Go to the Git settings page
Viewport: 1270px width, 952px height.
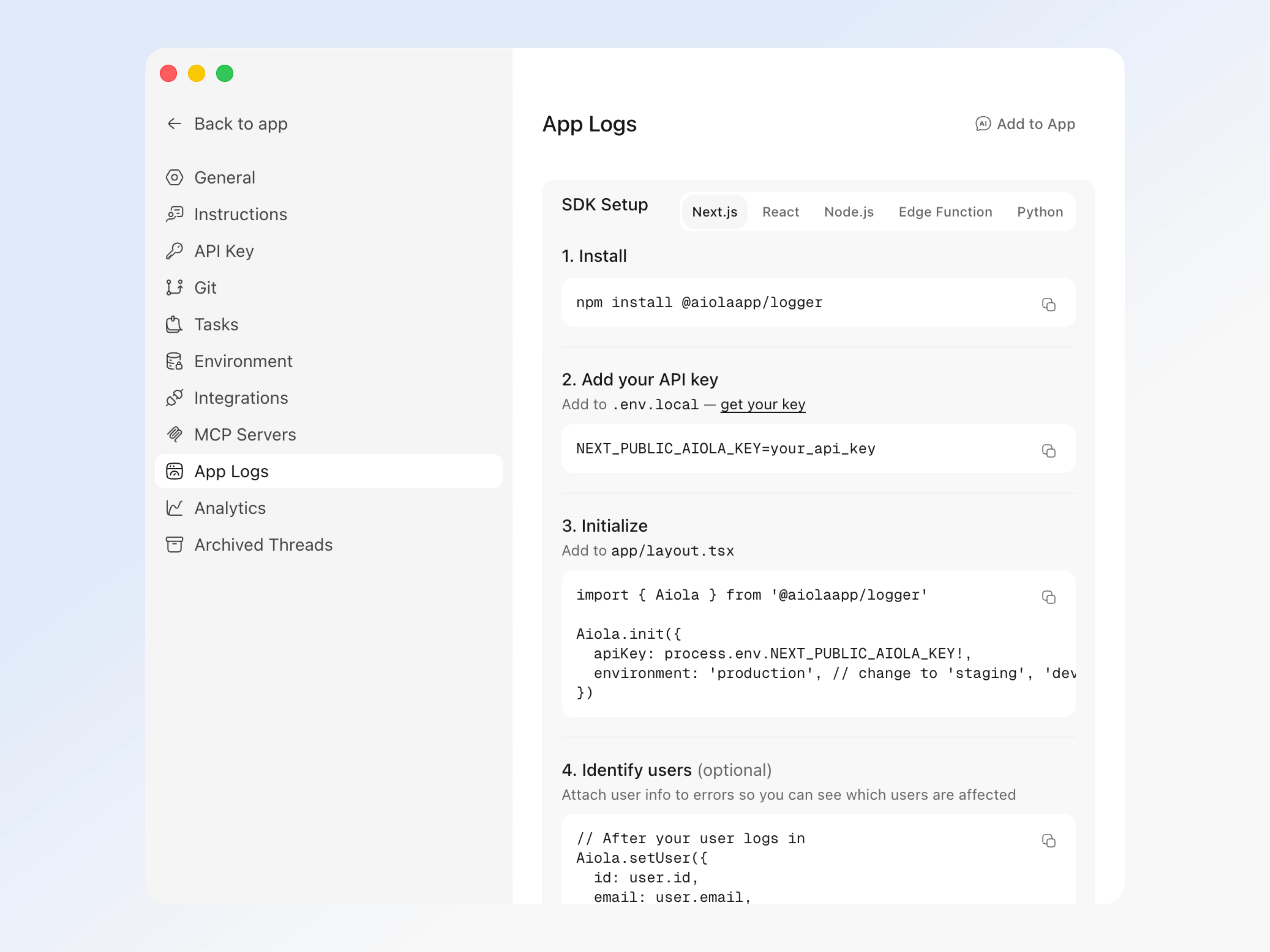tap(329, 288)
